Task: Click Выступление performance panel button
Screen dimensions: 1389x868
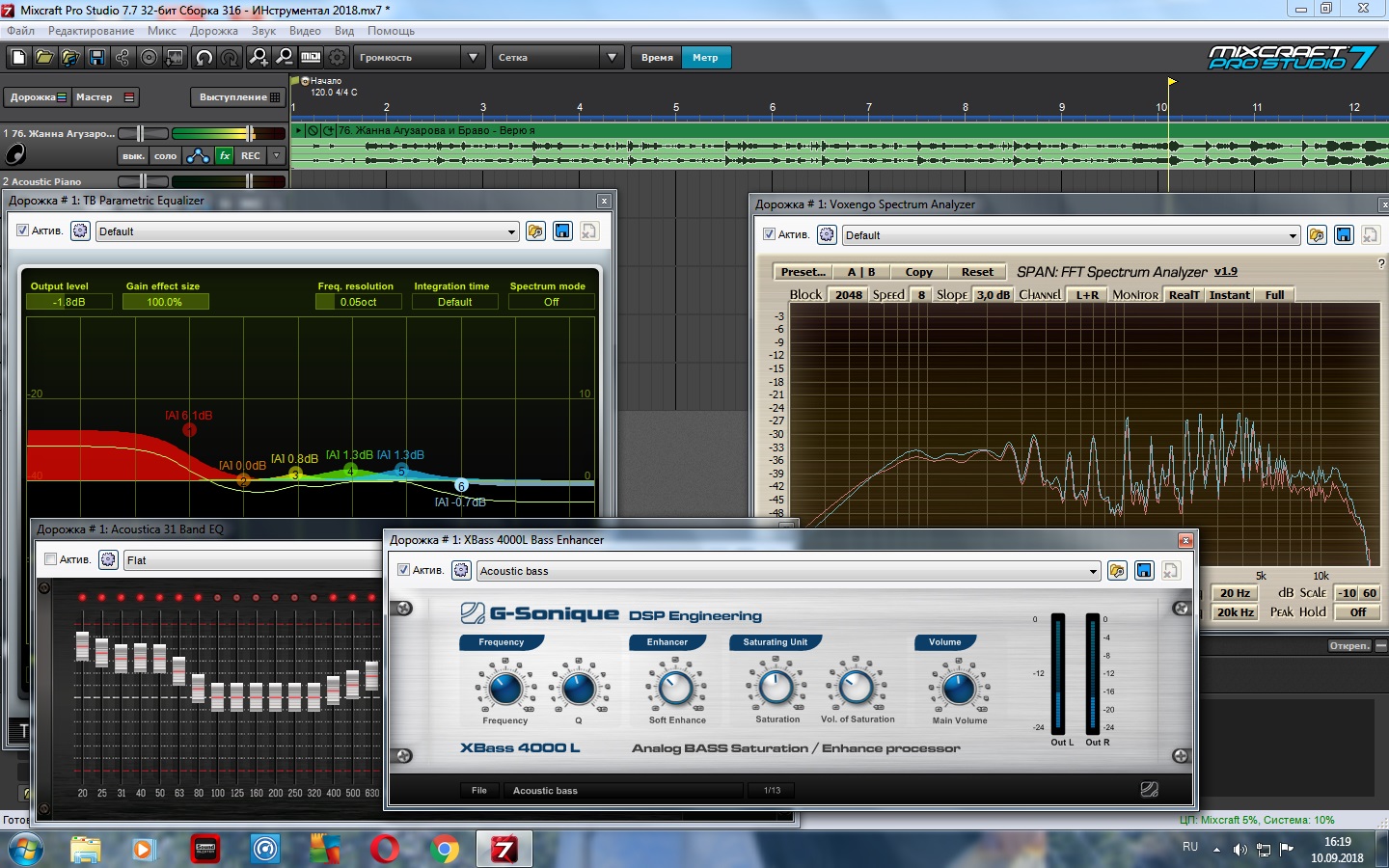Action: [239, 97]
